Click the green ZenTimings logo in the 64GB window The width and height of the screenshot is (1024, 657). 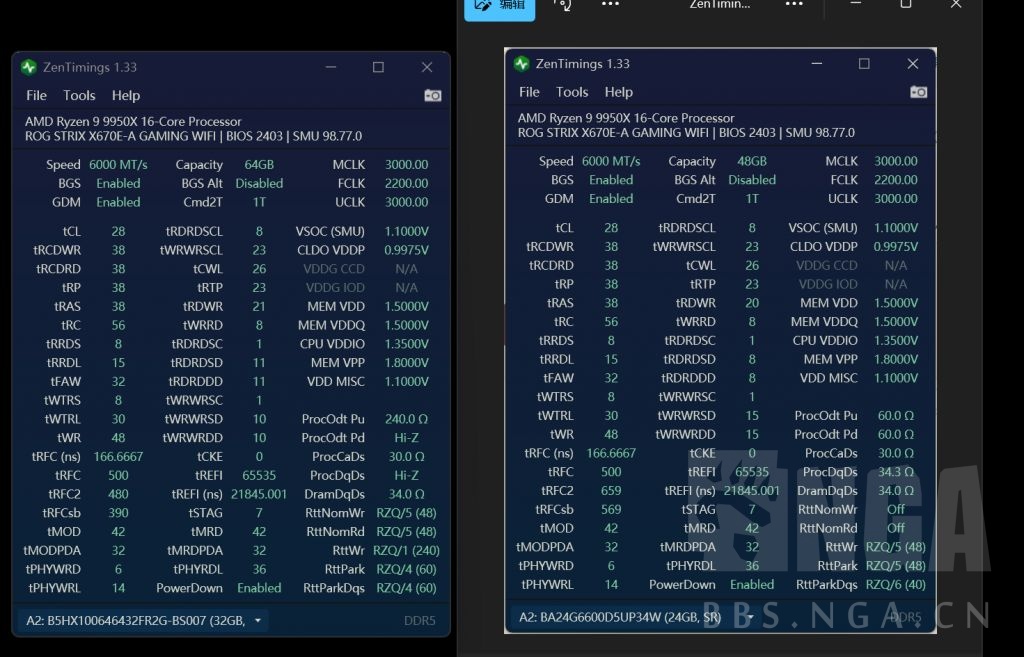(x=29, y=67)
